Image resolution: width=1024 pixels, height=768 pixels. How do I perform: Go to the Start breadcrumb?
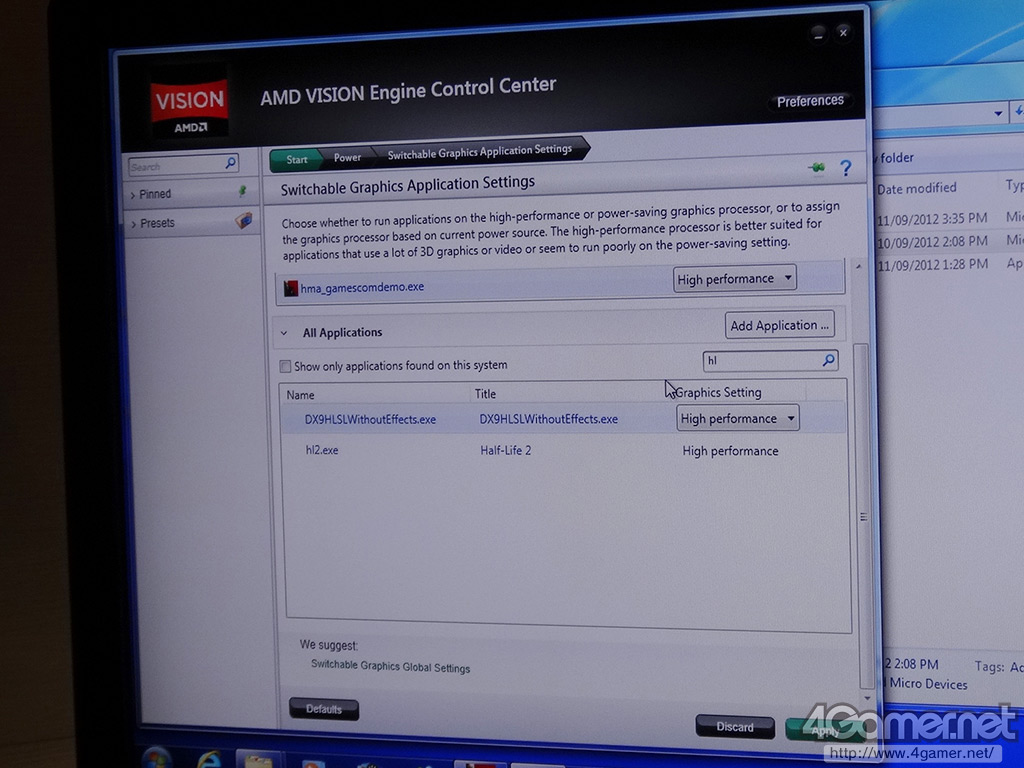(x=296, y=159)
